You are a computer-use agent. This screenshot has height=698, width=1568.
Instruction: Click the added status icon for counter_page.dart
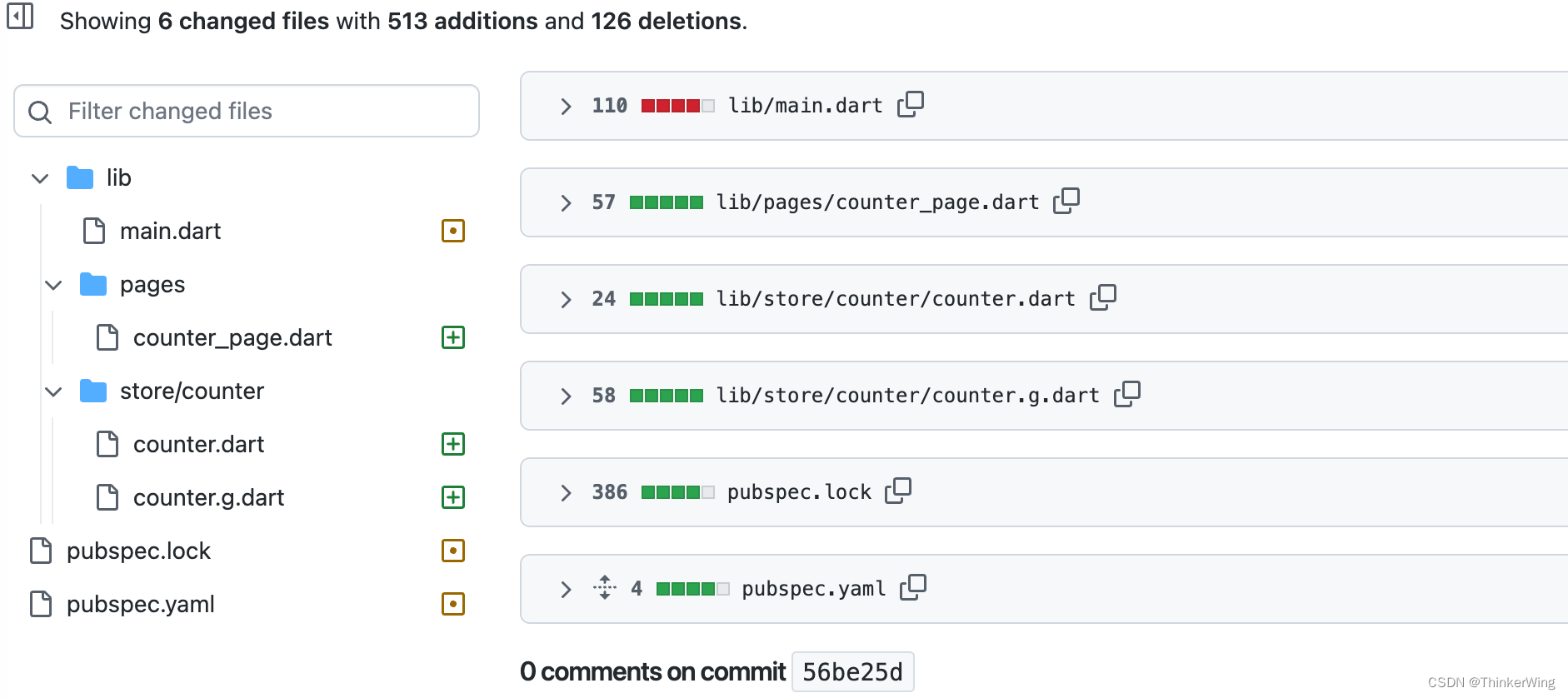(x=453, y=337)
